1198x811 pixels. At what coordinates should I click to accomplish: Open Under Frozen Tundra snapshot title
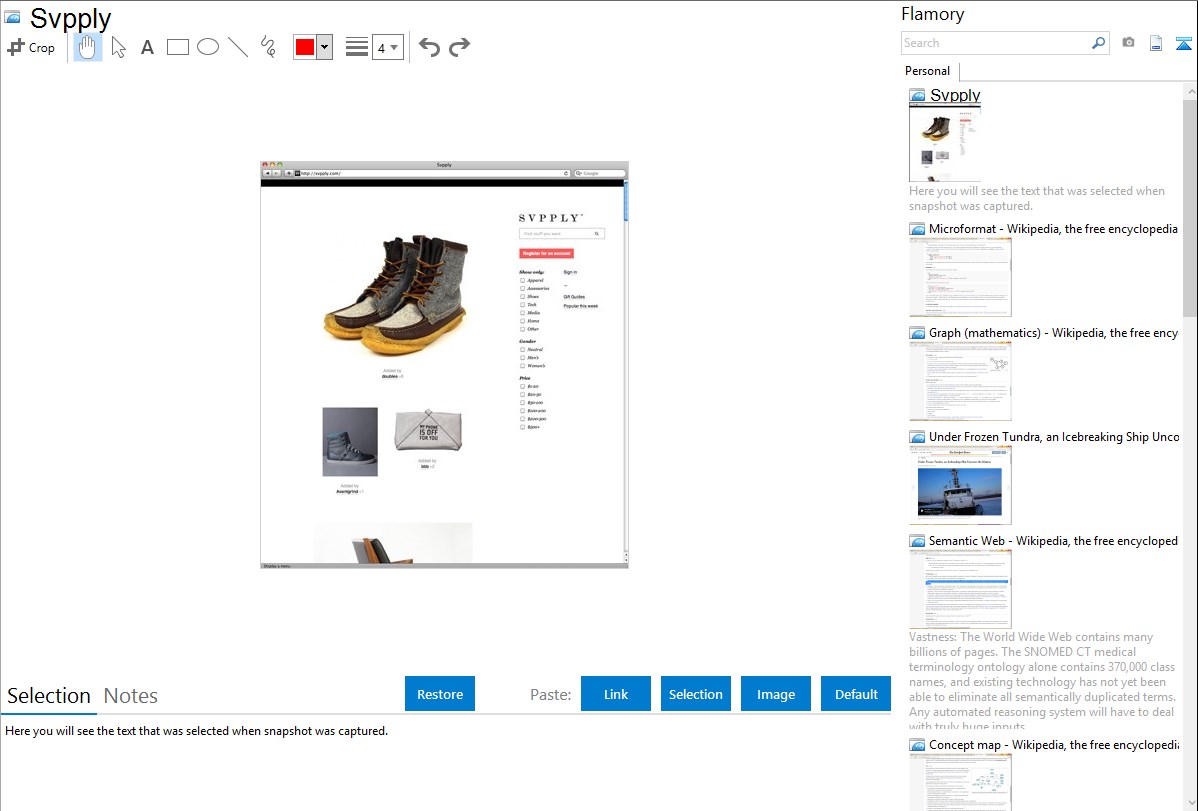coord(1054,436)
